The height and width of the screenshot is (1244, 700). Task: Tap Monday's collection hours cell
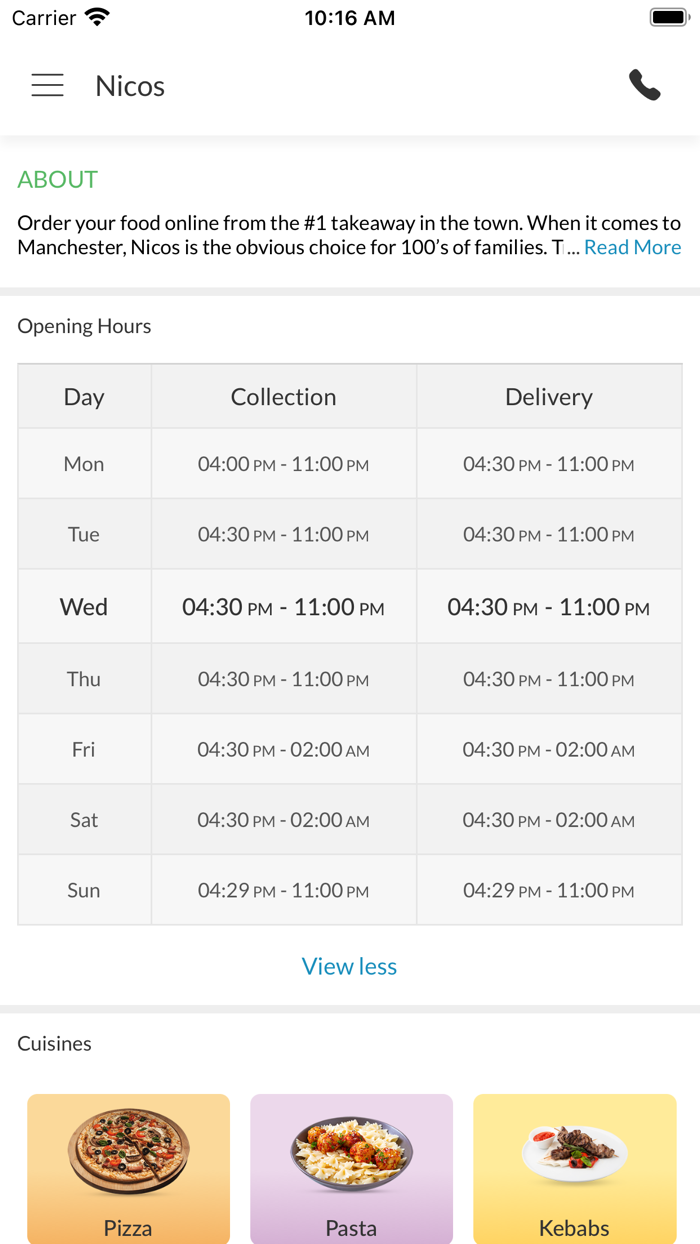click(x=283, y=464)
